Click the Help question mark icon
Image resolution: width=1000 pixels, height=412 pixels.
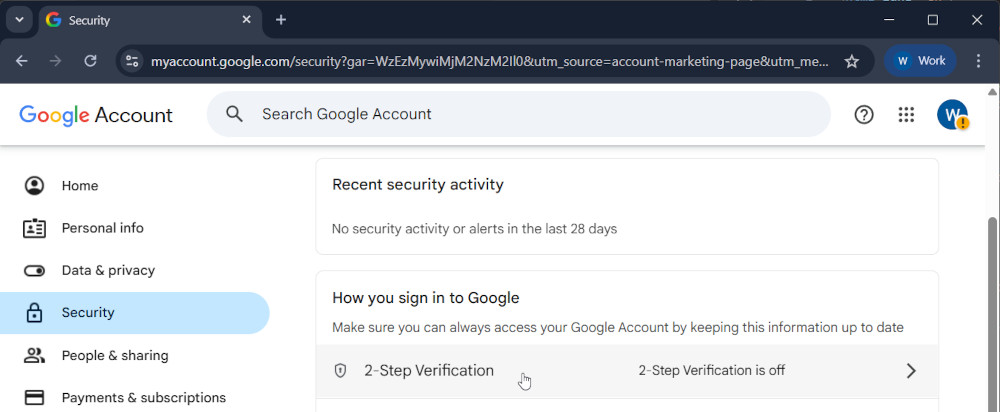click(x=864, y=115)
